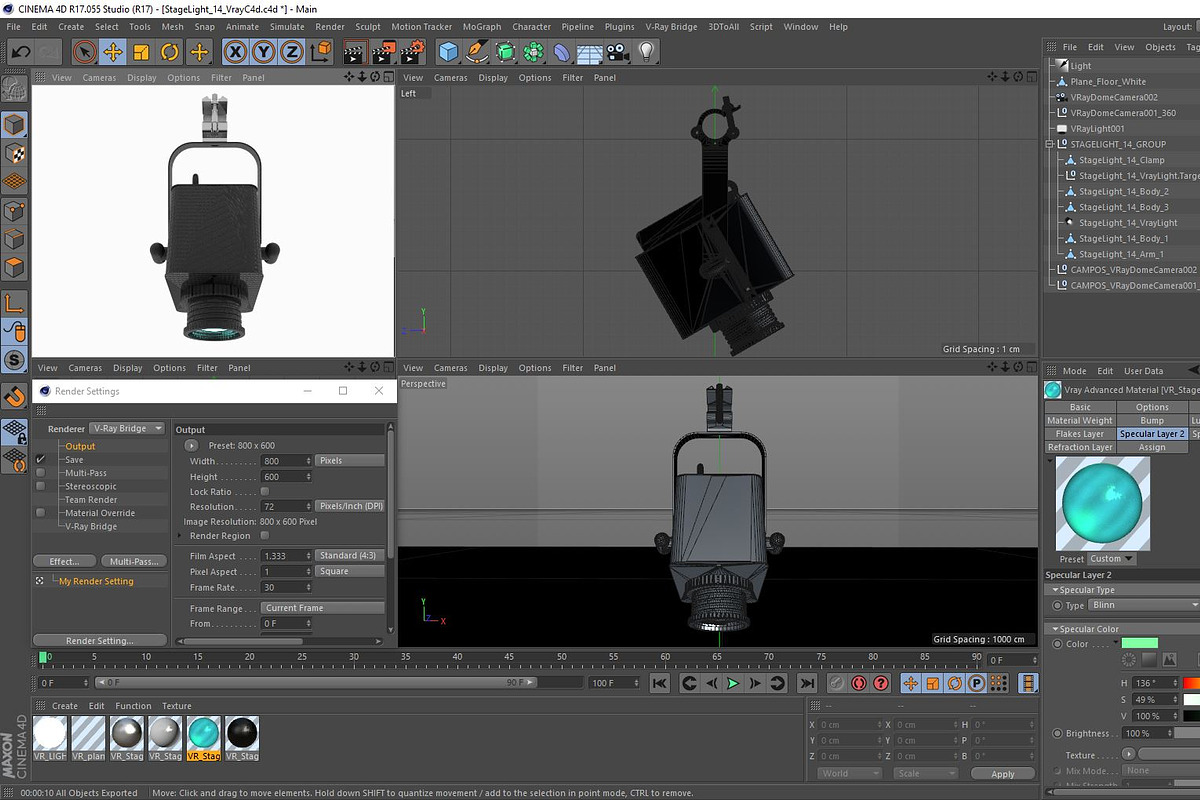The height and width of the screenshot is (800, 1200).
Task: Click the Render Setting... button
Action: 99,640
